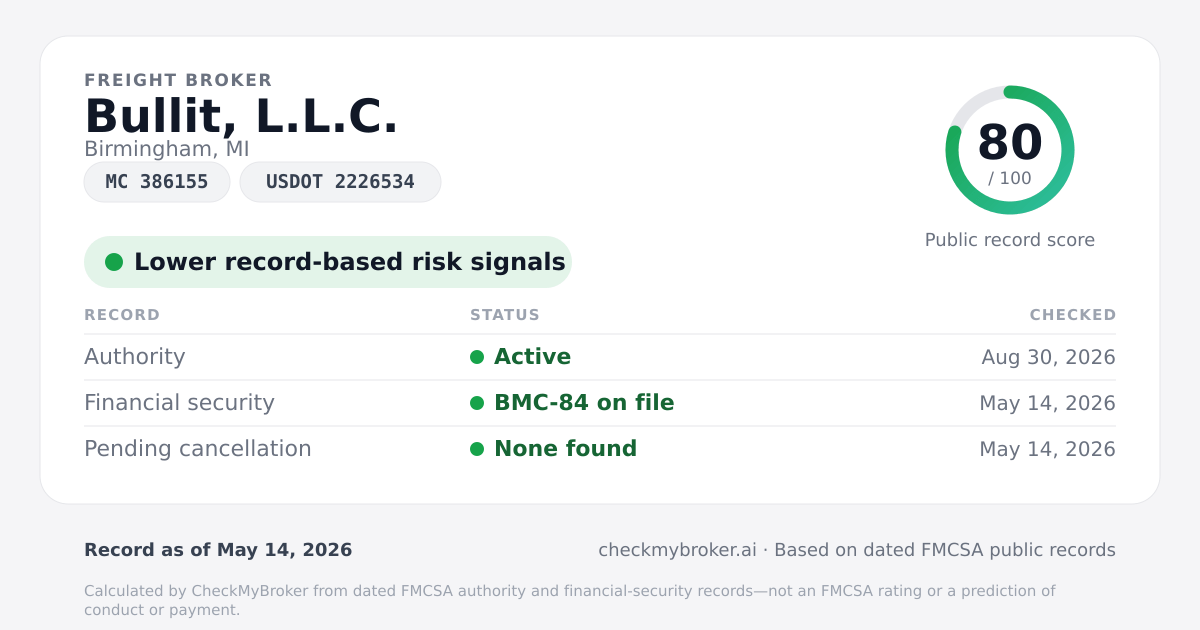Screen dimensions: 1200x630
Task: Click the Lower record-based risk signals badge
Action: point(328,262)
